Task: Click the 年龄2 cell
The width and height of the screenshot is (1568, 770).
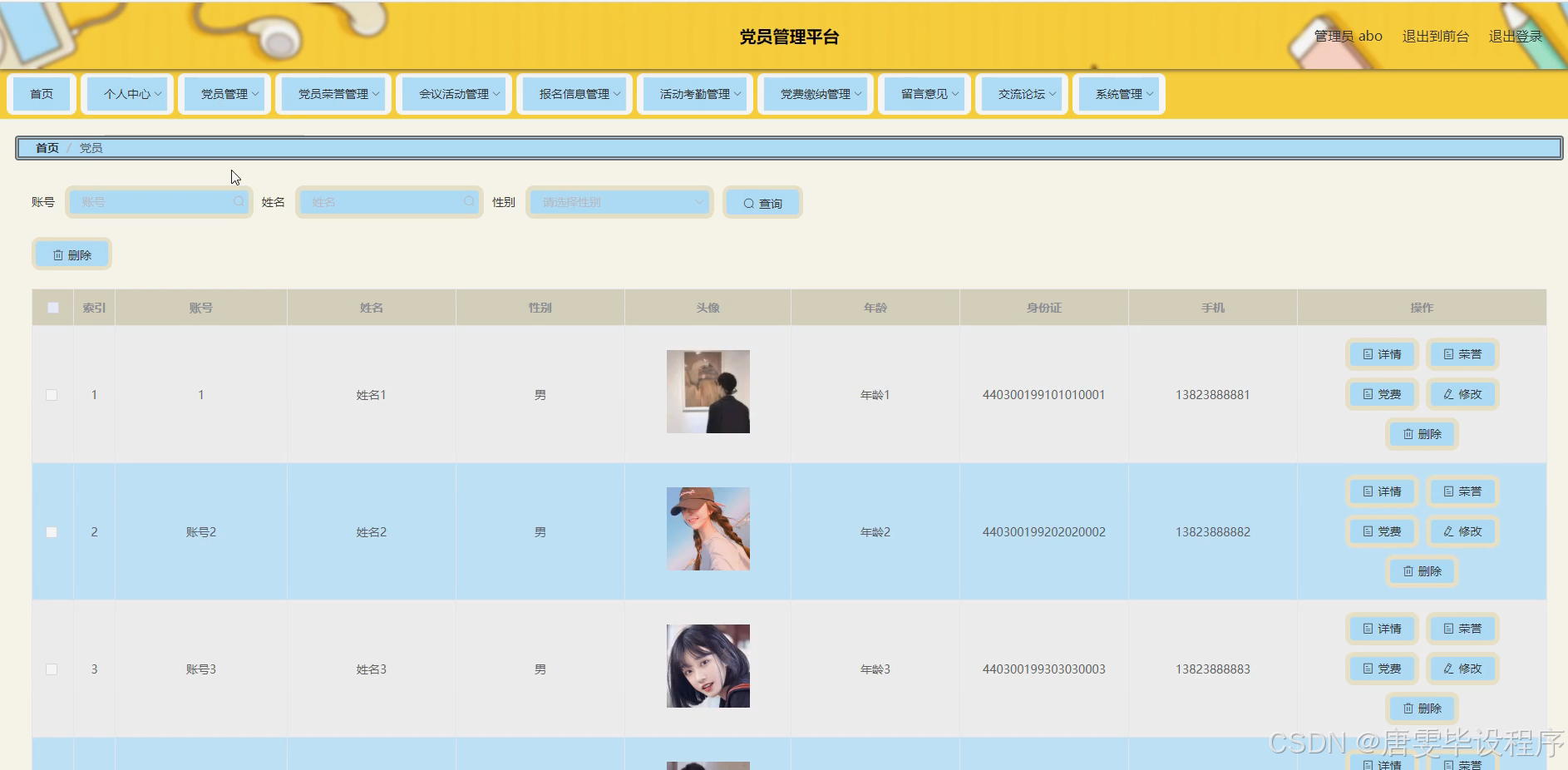Action: click(875, 532)
